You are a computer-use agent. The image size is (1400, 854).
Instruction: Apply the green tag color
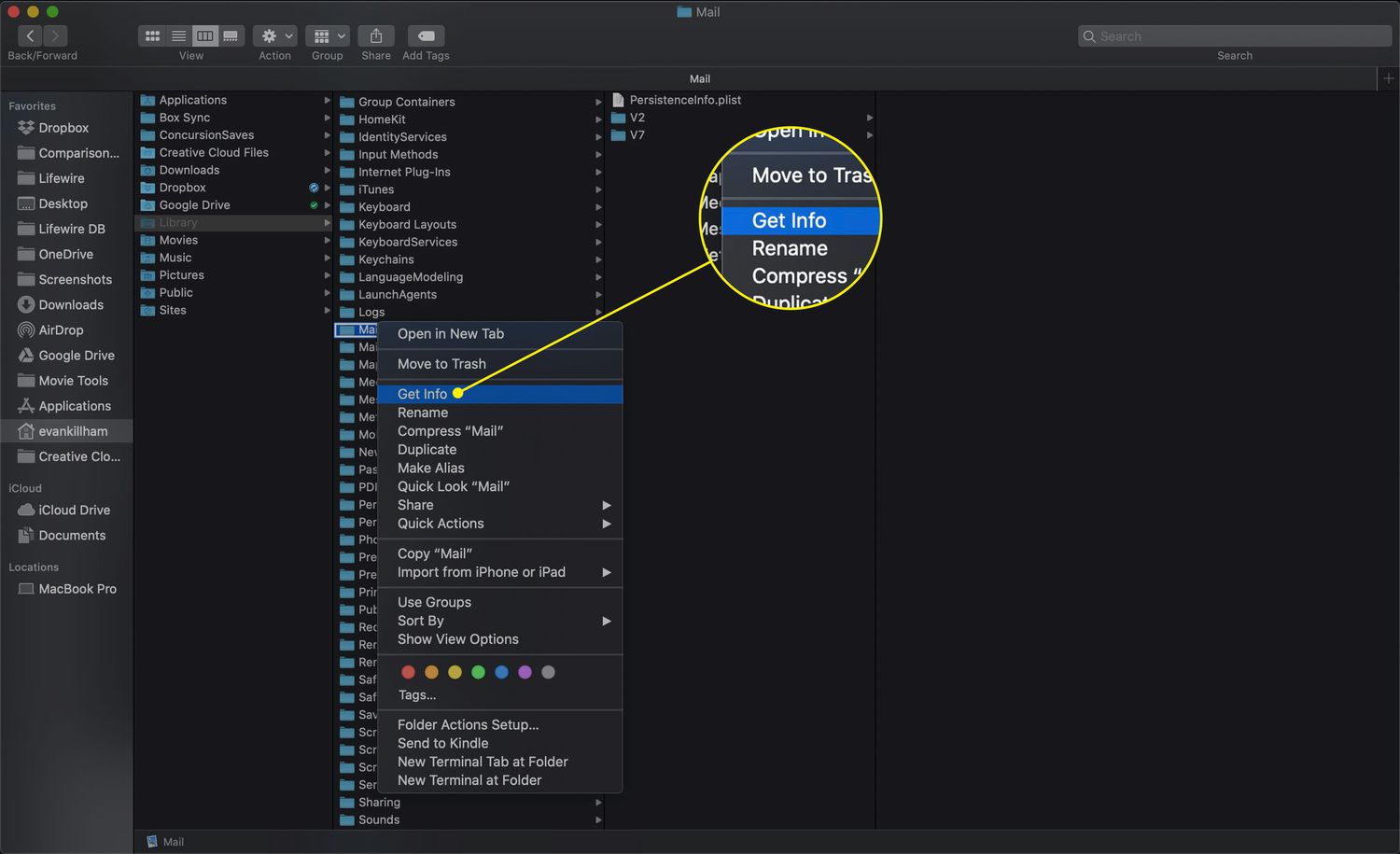coord(478,672)
